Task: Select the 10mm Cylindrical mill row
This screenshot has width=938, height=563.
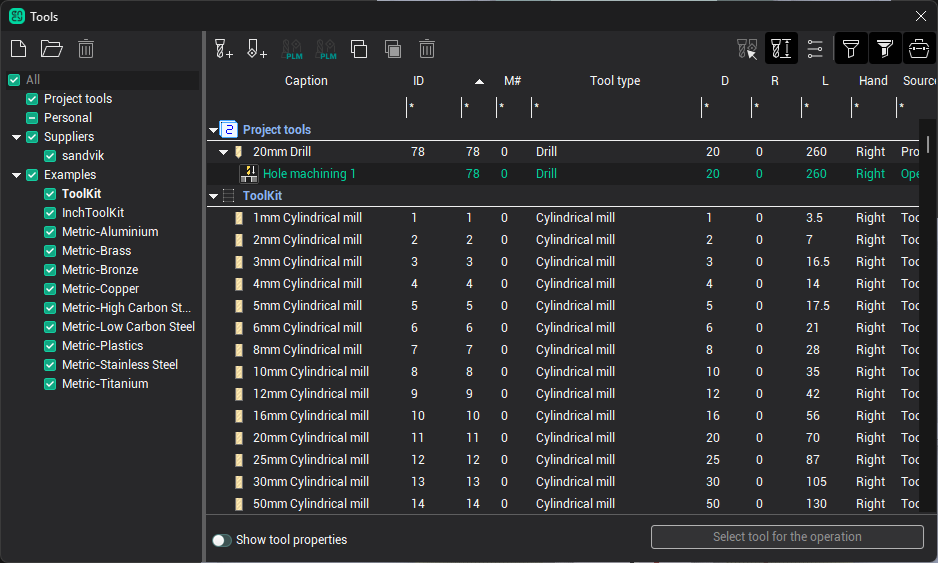Action: pyautogui.click(x=310, y=372)
